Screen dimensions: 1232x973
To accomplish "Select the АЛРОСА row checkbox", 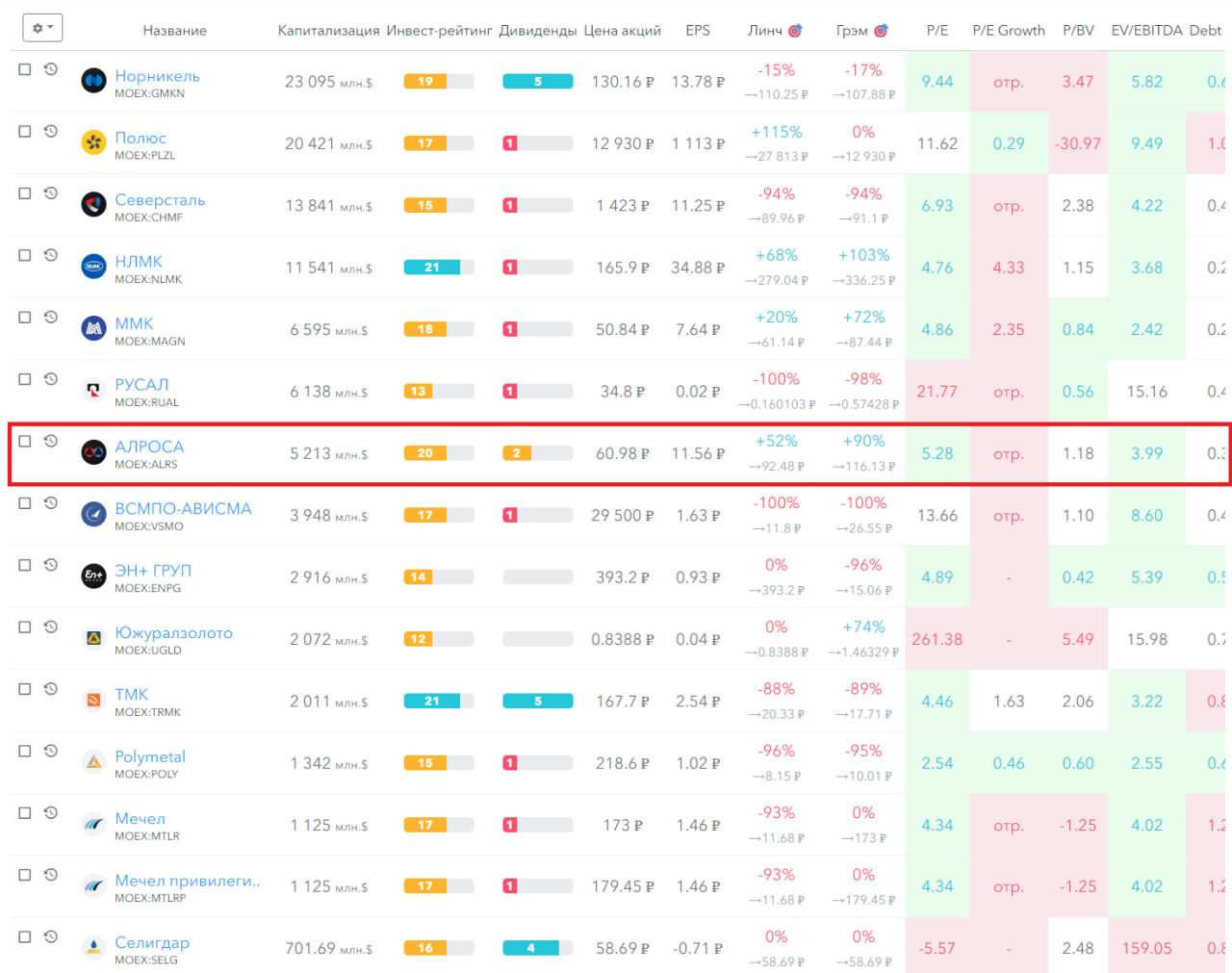I will (25, 441).
